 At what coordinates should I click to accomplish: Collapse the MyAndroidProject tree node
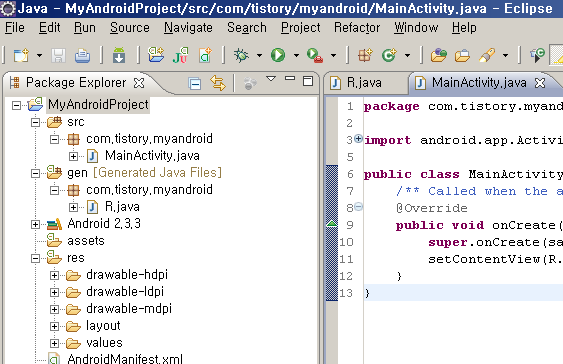click(x=16, y=105)
